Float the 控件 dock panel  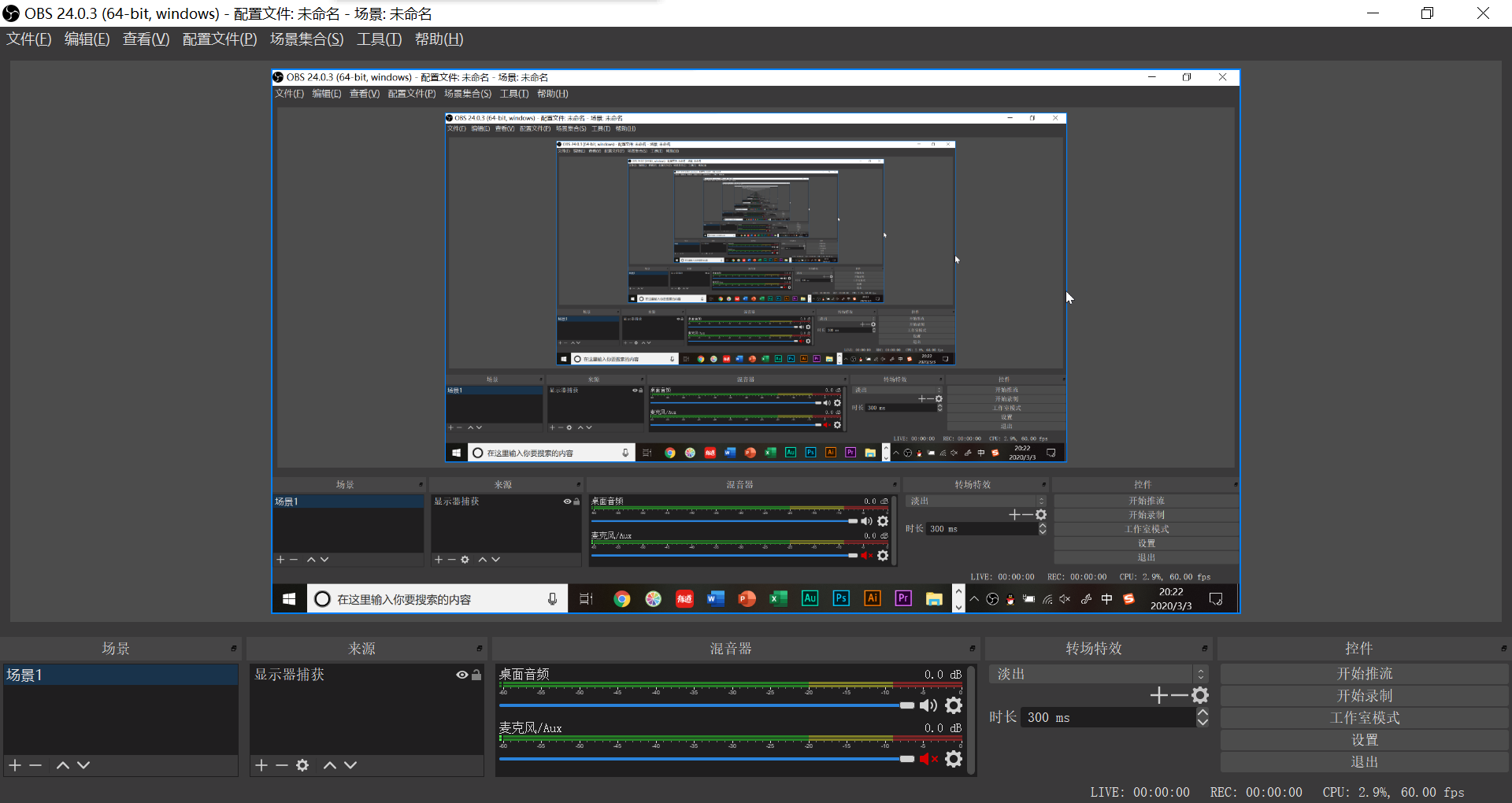(x=1504, y=649)
